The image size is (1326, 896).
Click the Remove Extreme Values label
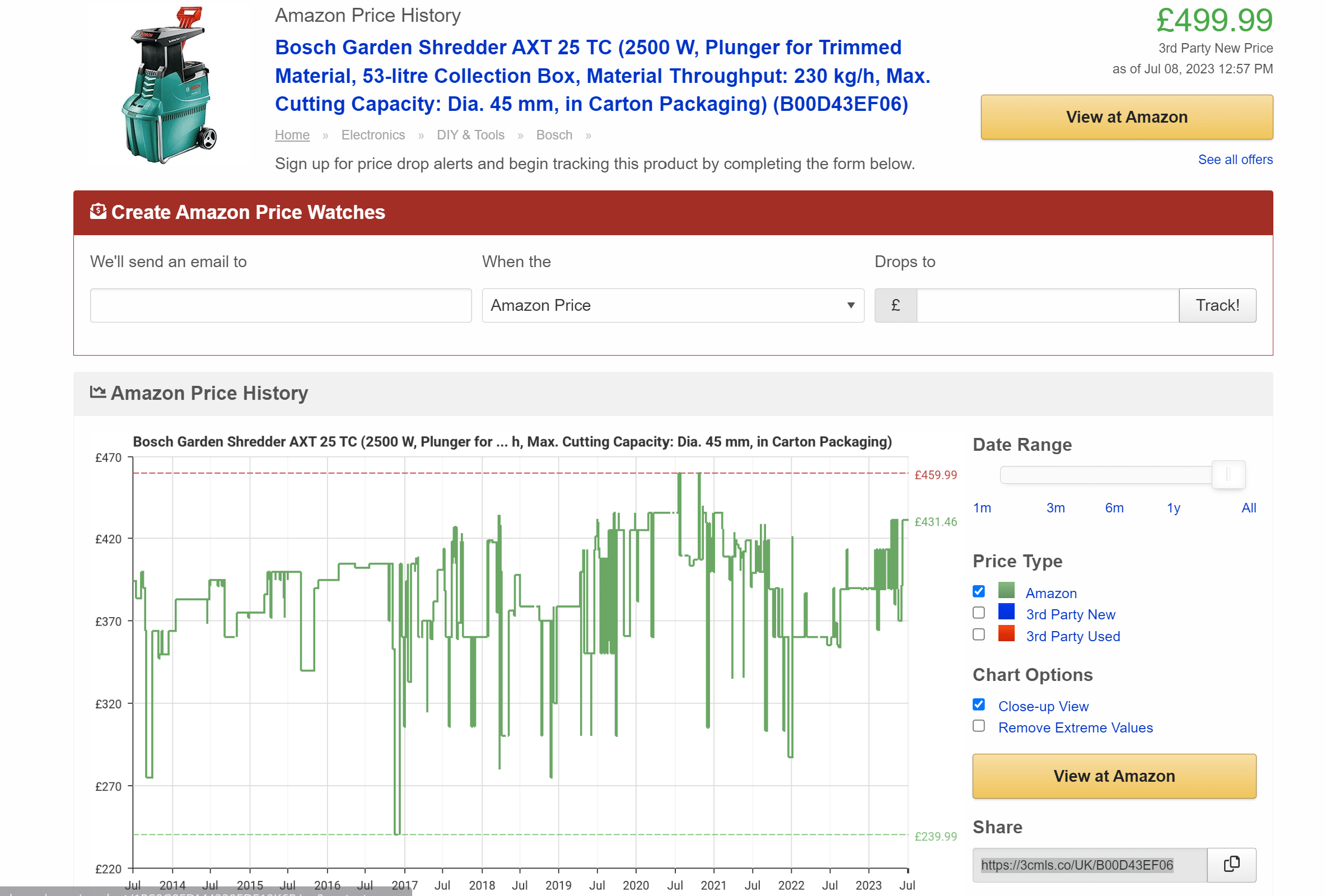(1075, 727)
